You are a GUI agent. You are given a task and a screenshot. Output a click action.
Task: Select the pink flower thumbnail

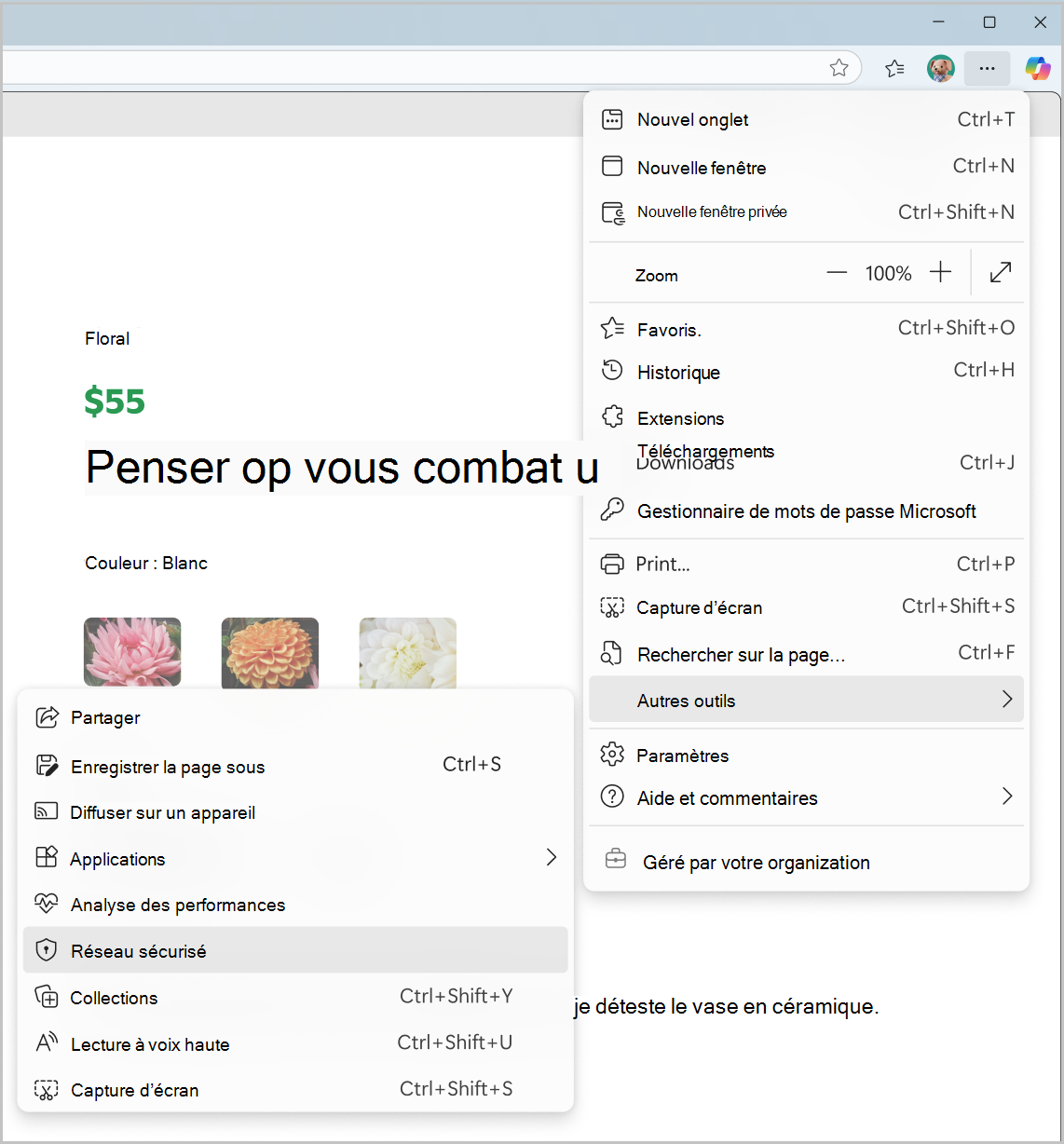tap(132, 653)
